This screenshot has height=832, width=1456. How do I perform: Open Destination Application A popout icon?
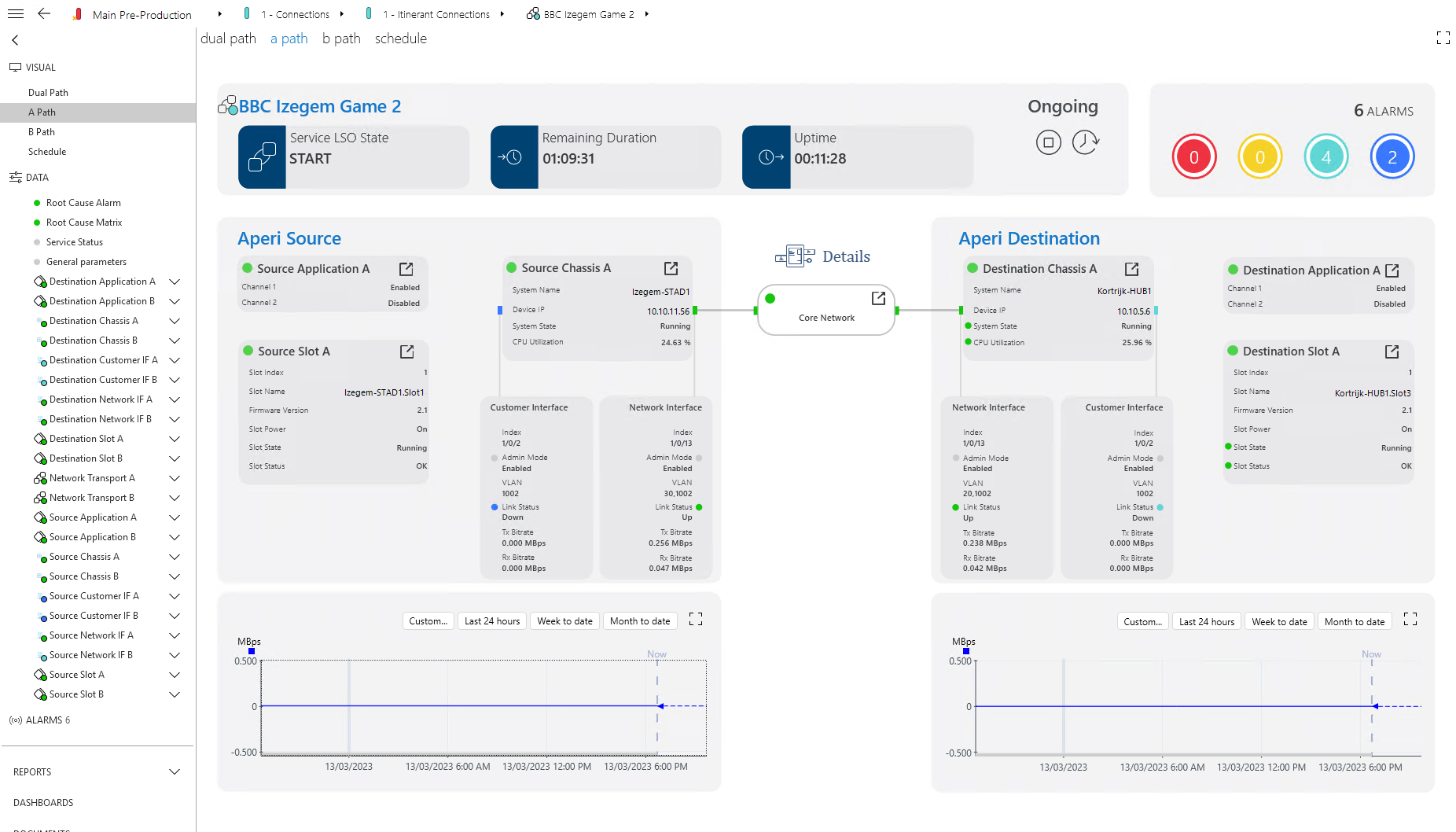[1392, 271]
